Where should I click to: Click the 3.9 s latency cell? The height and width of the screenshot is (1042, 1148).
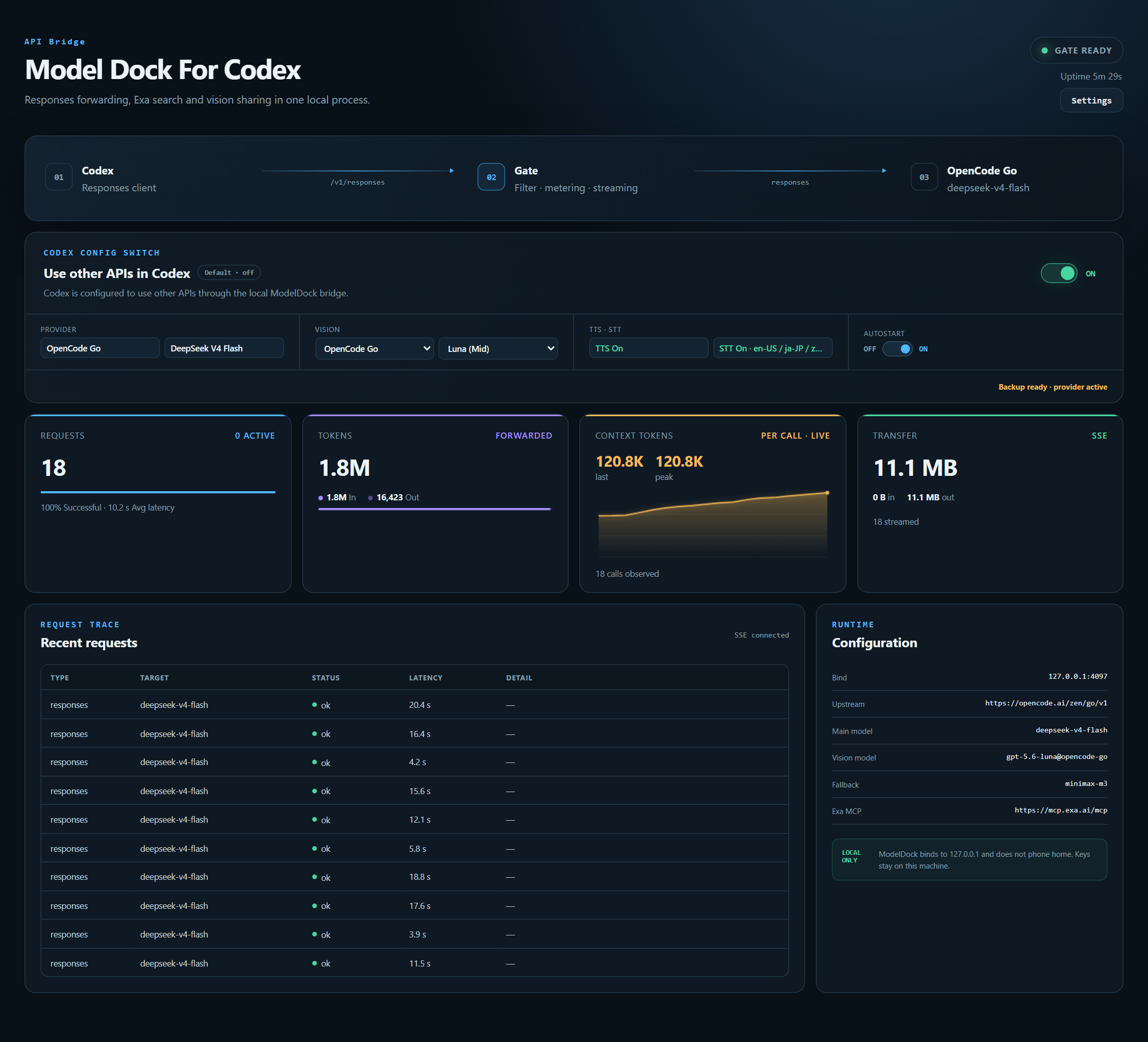pyautogui.click(x=417, y=934)
